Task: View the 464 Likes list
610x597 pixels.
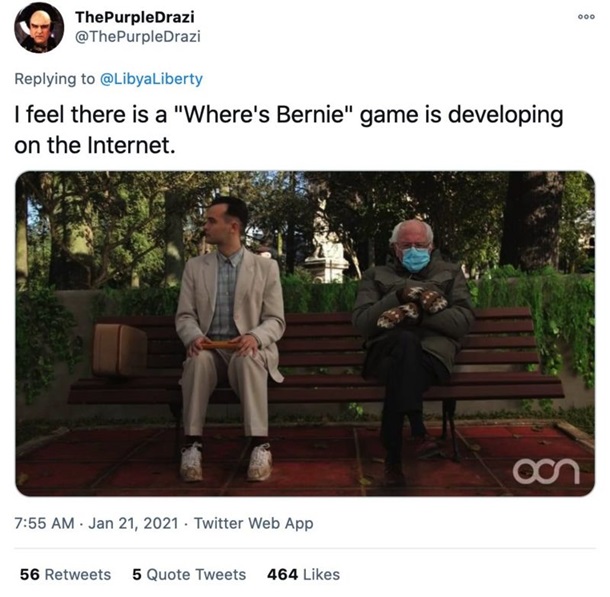Action: coord(304,574)
